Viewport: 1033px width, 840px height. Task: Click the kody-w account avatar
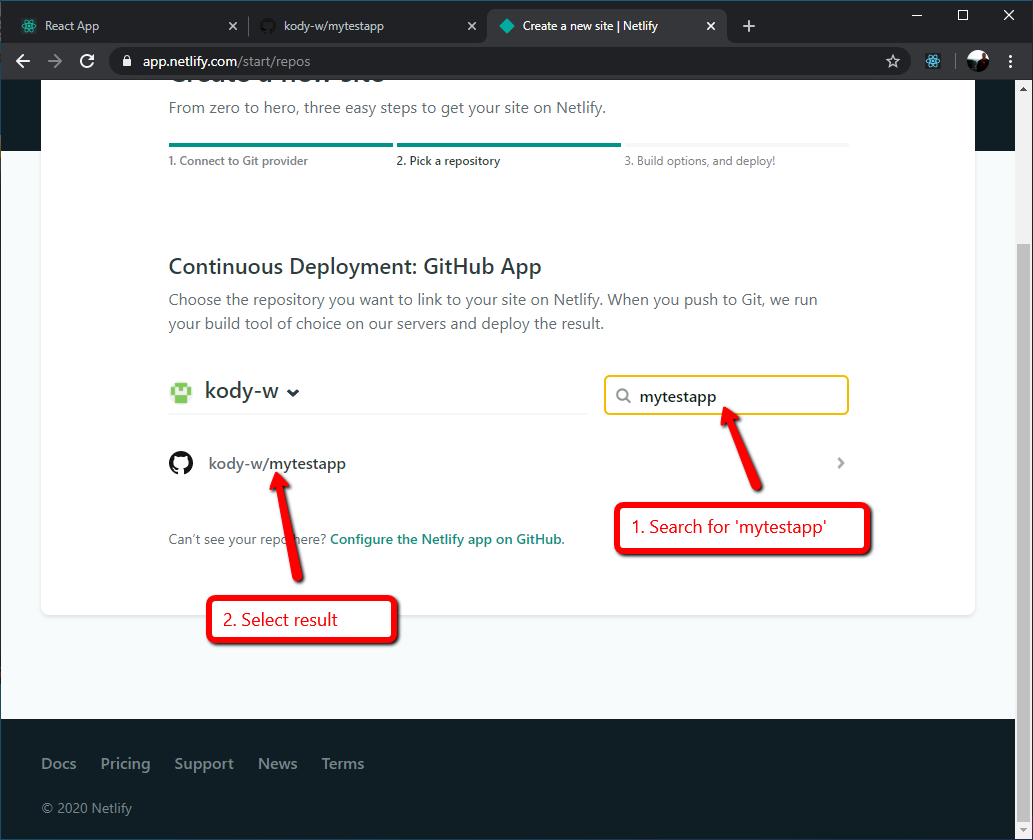(181, 392)
